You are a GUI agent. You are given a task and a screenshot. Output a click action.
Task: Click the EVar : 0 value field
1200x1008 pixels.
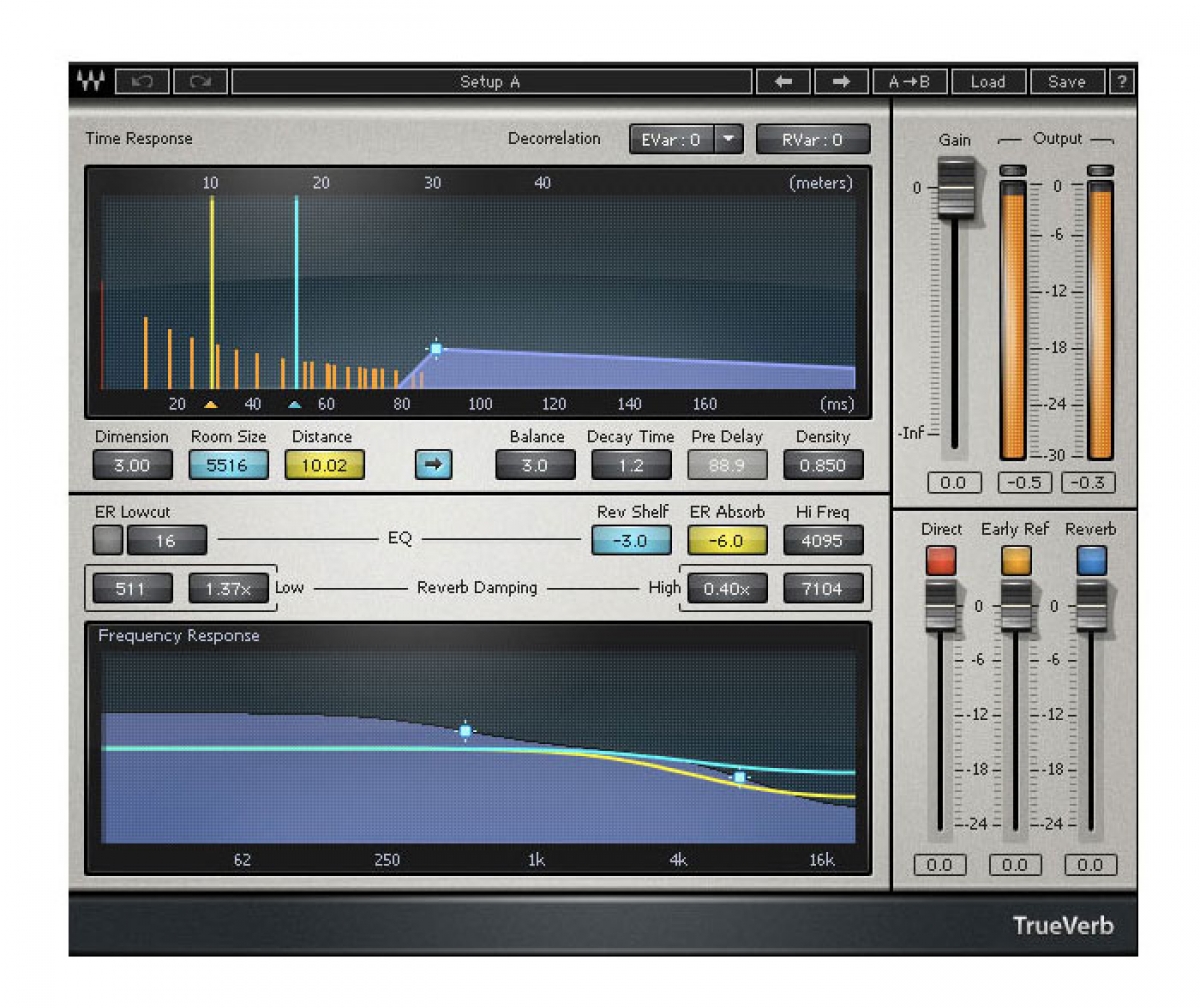point(672,140)
